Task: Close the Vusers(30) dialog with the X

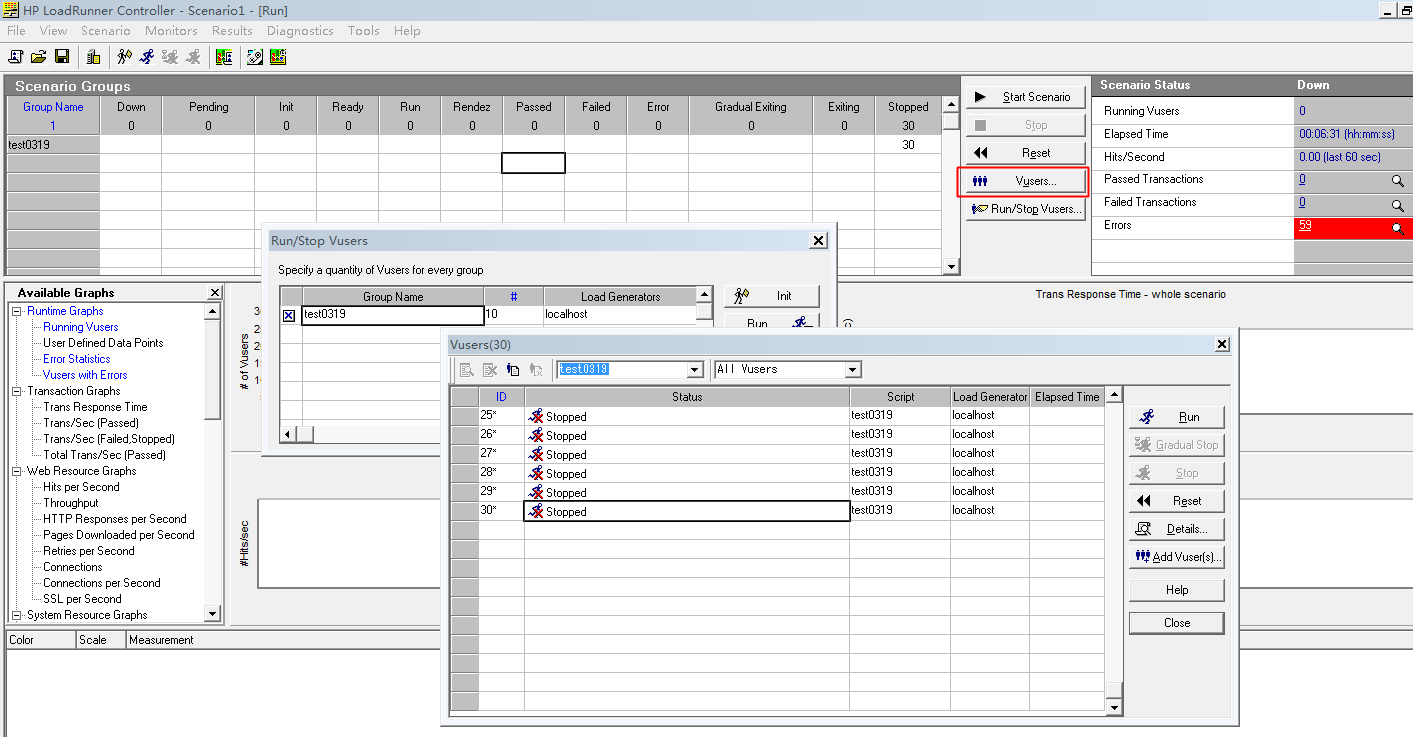Action: 1222,344
